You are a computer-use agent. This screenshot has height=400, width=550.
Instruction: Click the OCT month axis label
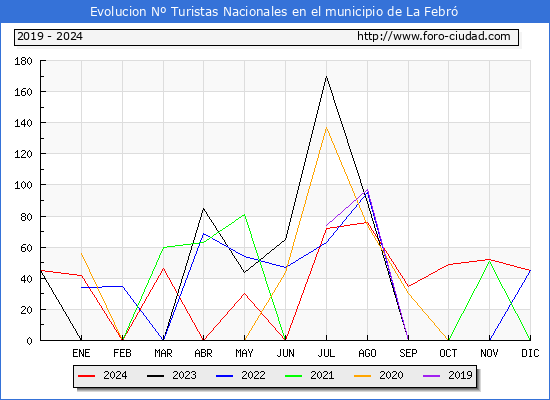(448, 353)
